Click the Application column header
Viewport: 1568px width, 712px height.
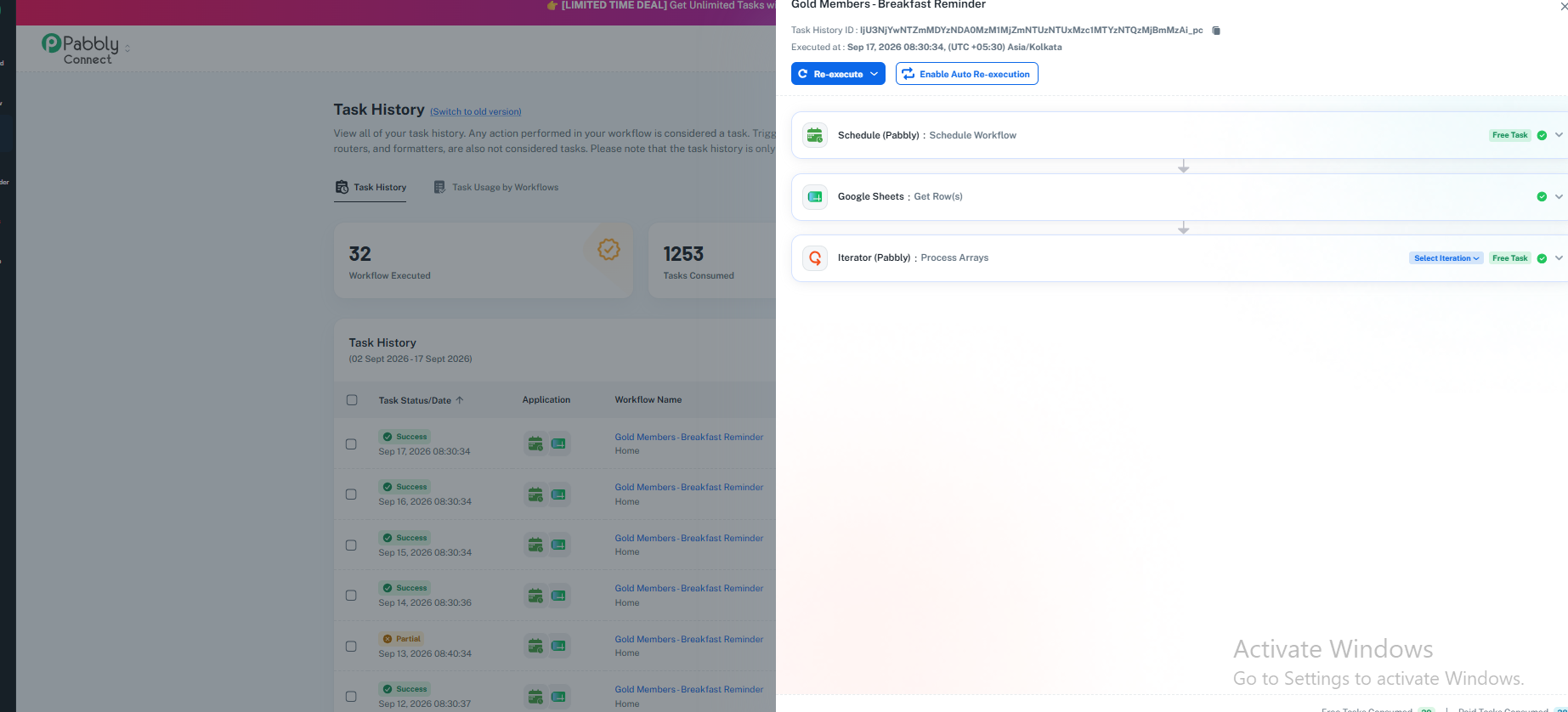tap(546, 400)
